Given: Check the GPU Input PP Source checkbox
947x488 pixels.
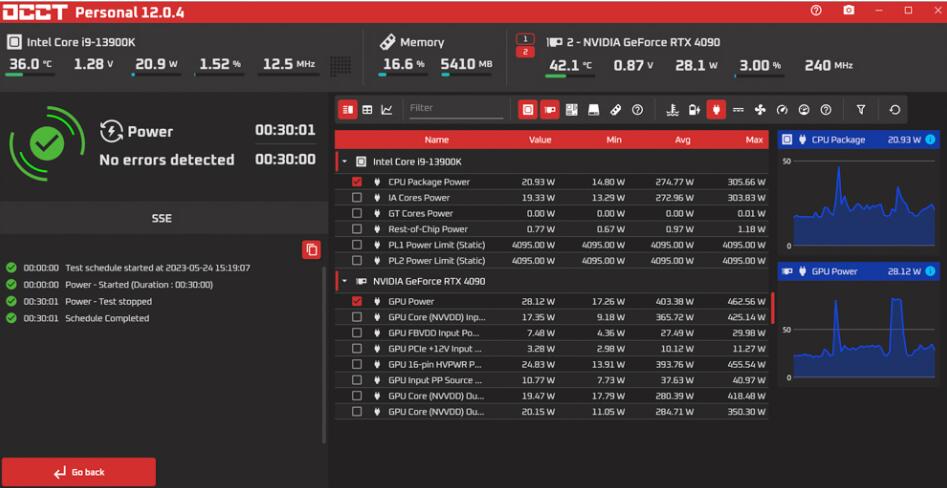Looking at the screenshot, I should [357, 380].
